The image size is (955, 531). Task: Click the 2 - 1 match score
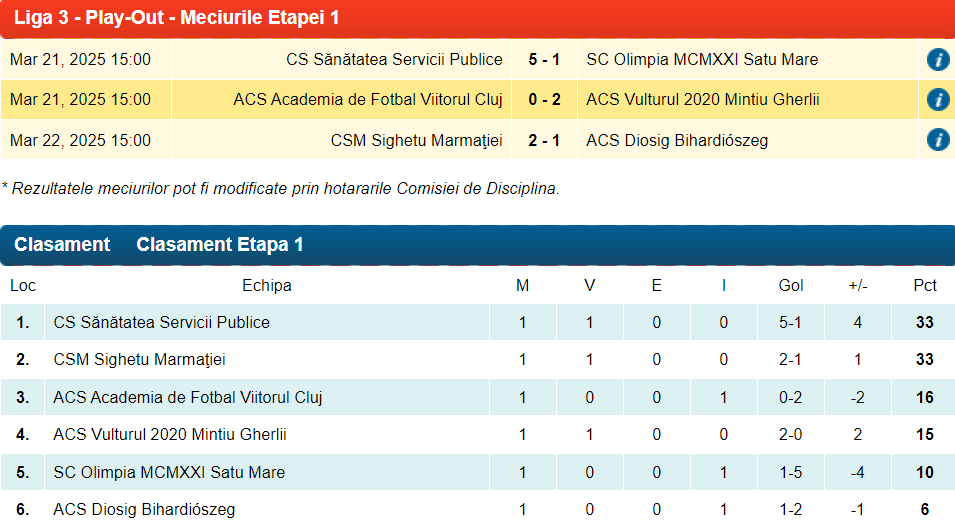point(544,140)
